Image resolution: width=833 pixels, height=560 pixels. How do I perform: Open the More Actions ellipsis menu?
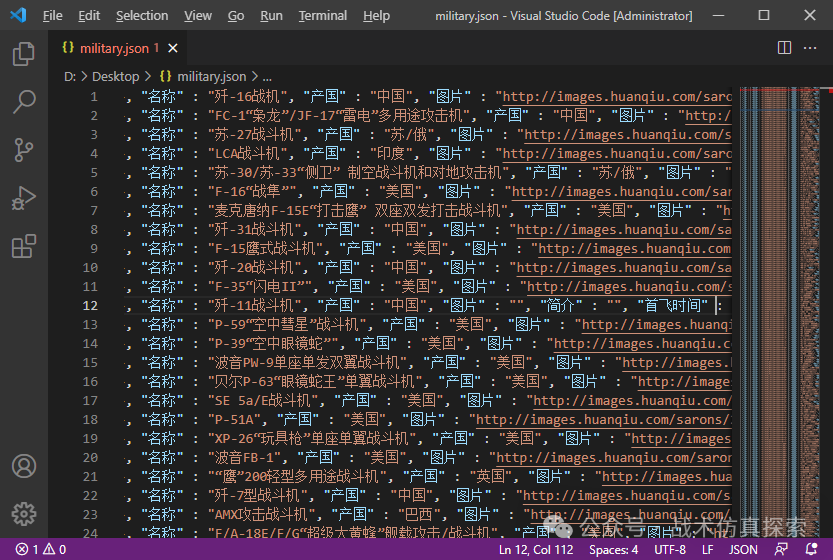tap(810, 48)
